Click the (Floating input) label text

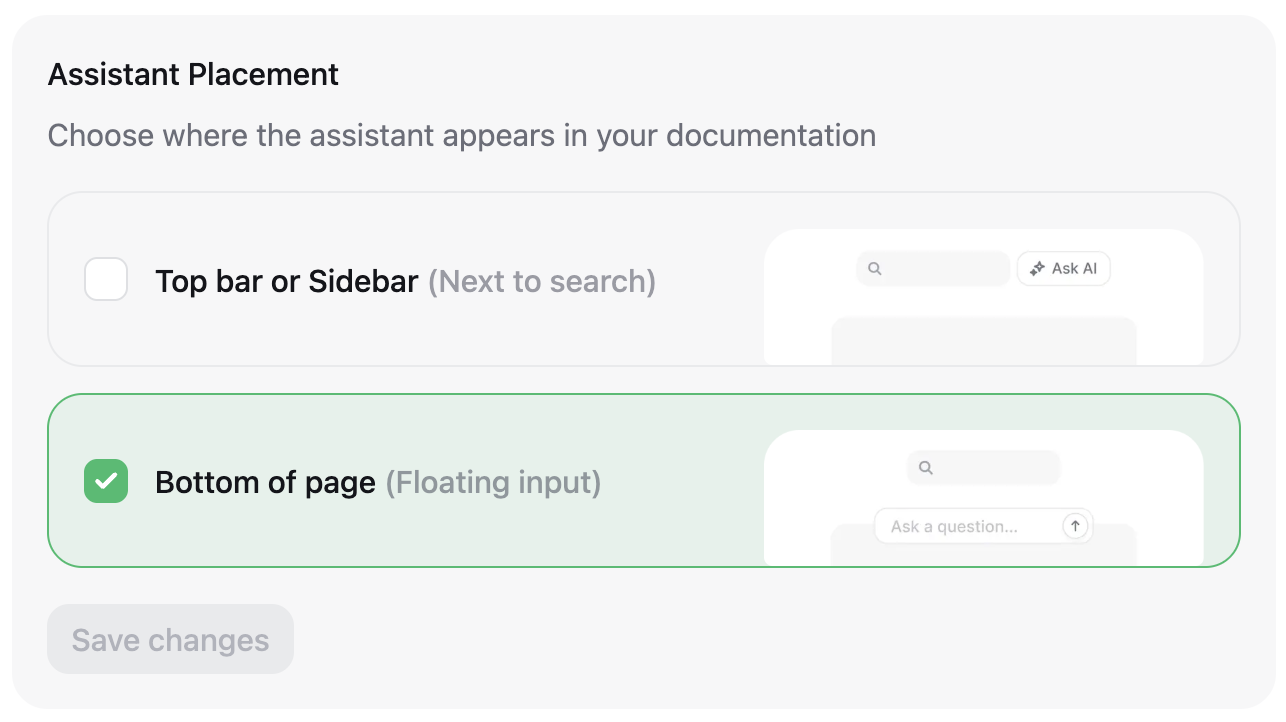coord(492,482)
